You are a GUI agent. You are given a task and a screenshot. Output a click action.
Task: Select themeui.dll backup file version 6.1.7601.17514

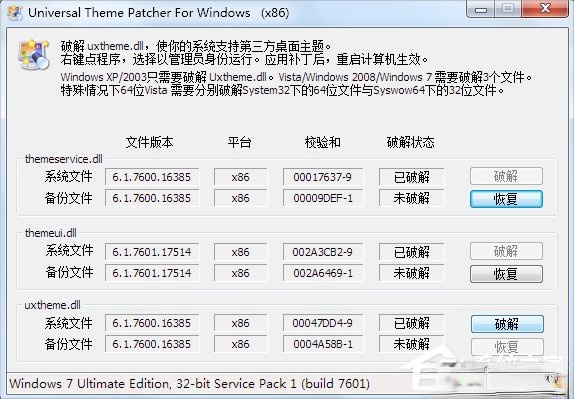(x=152, y=273)
